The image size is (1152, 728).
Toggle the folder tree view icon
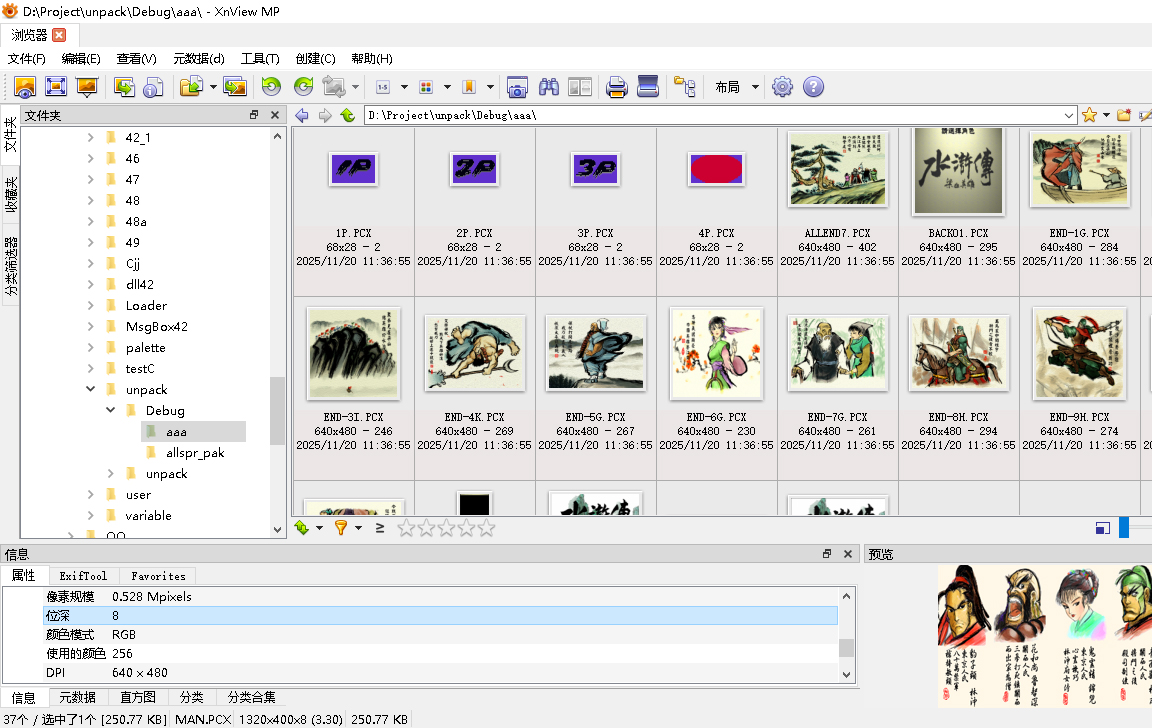click(685, 87)
